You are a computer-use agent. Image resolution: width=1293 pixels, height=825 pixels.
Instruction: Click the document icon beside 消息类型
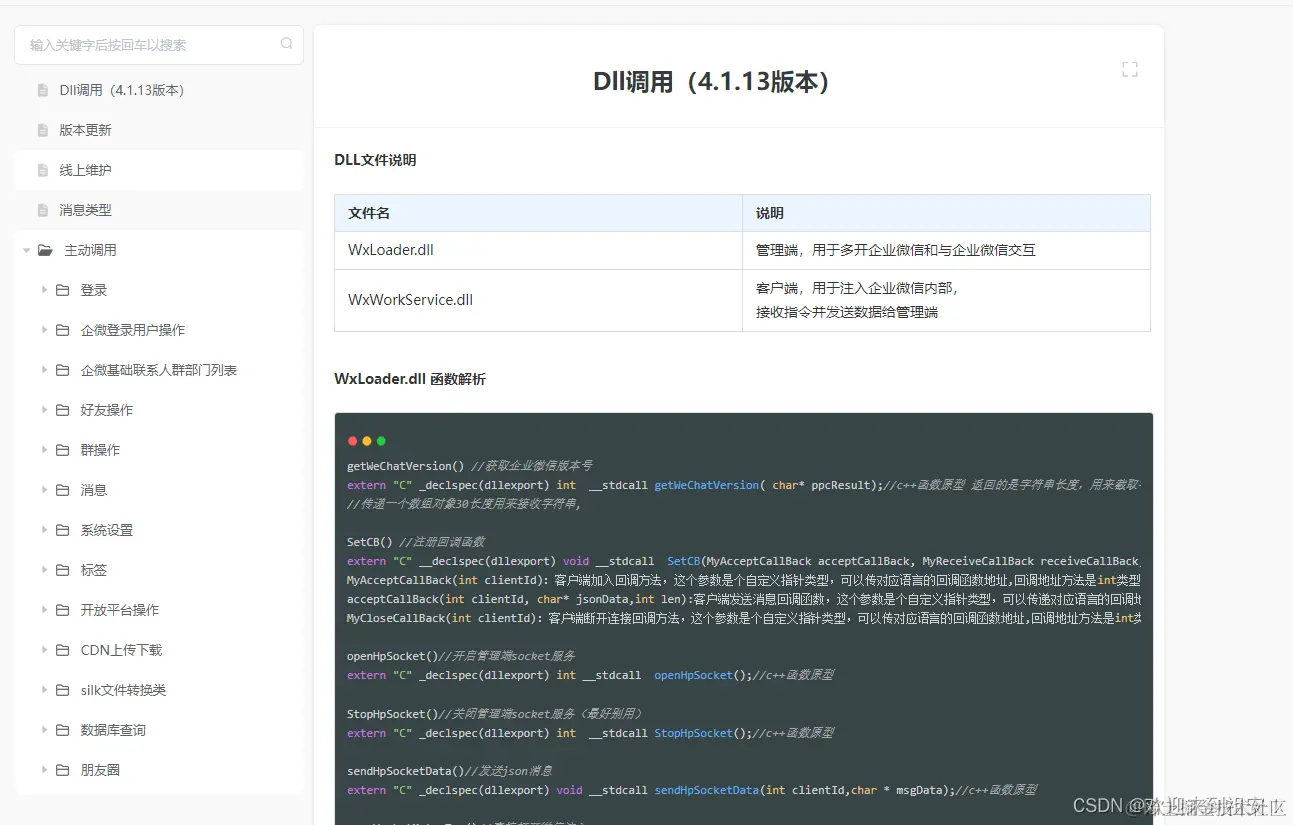41,209
